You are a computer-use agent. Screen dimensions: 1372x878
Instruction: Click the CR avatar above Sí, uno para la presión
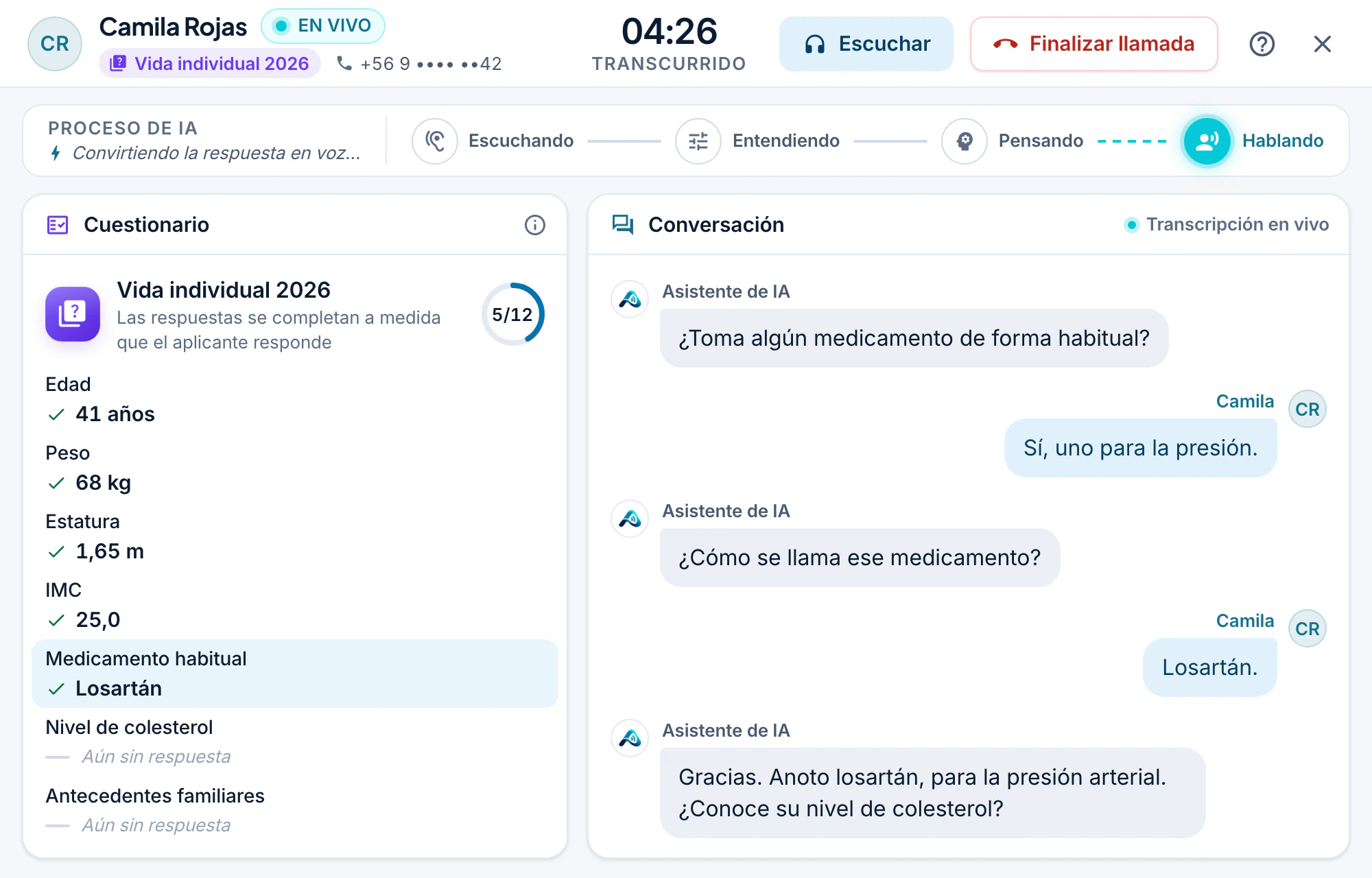(x=1308, y=410)
